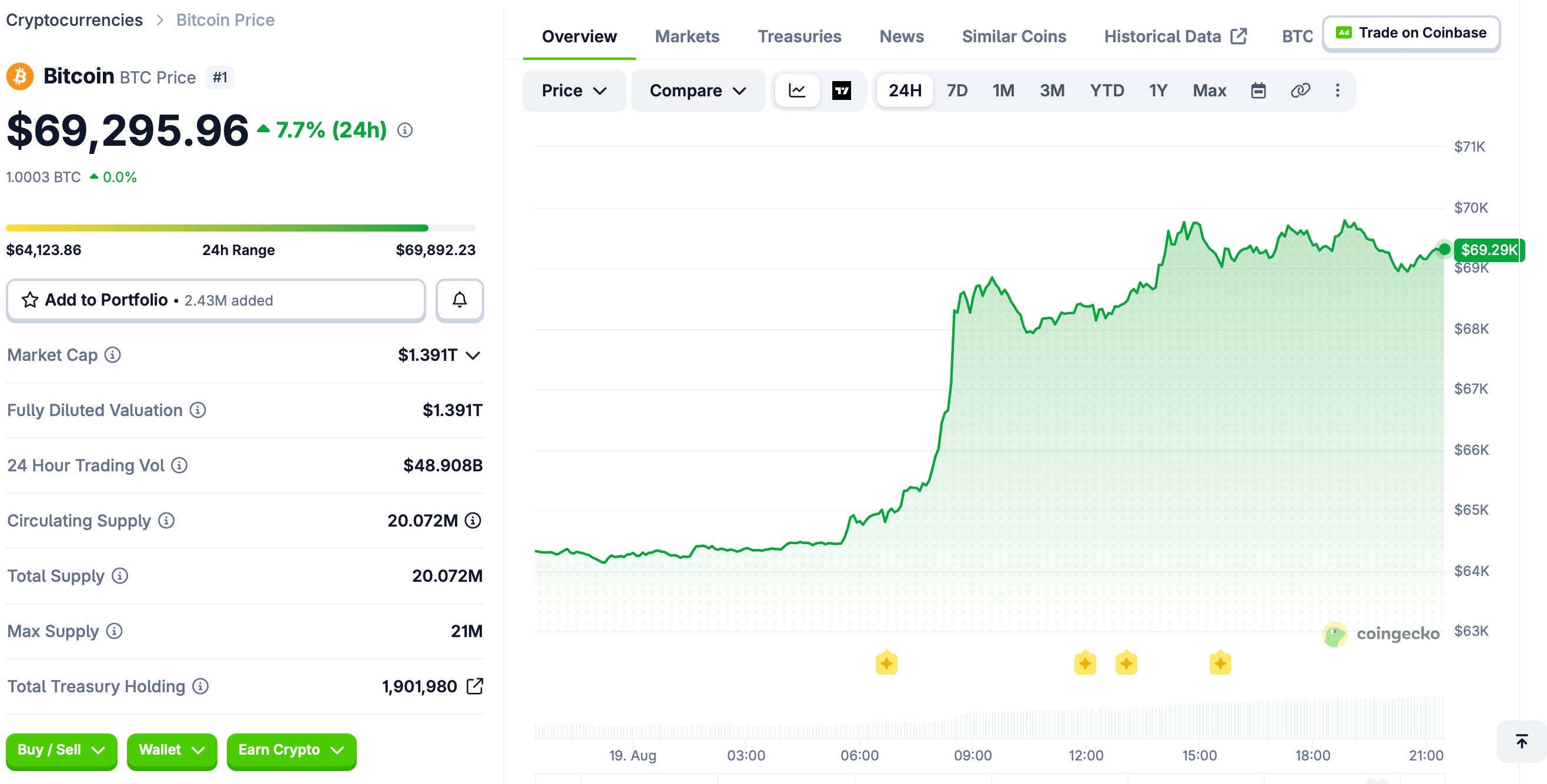Switch chart range to Max
This screenshot has width=1547, height=784.
click(1209, 91)
